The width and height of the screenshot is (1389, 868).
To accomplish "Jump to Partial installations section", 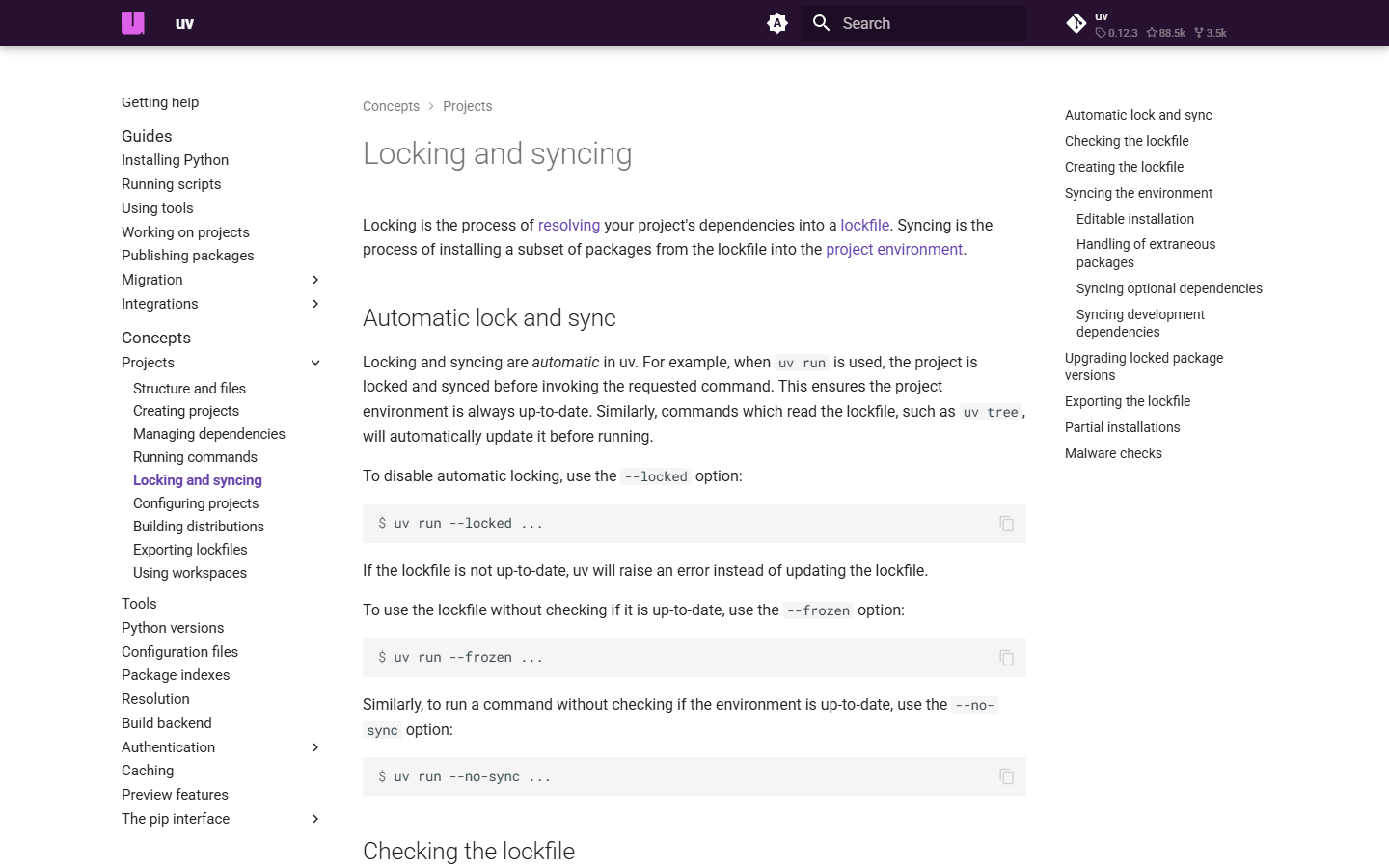I will 1122,427.
